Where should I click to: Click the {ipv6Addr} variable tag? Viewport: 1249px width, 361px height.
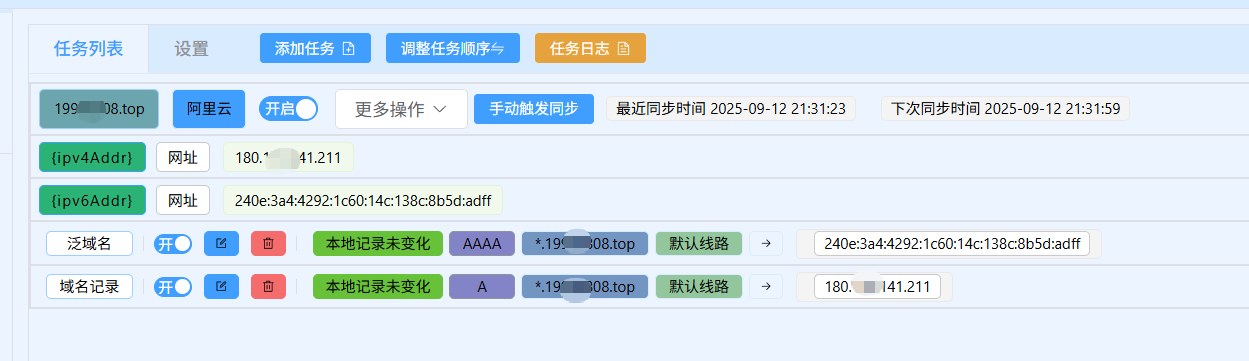tap(92, 200)
